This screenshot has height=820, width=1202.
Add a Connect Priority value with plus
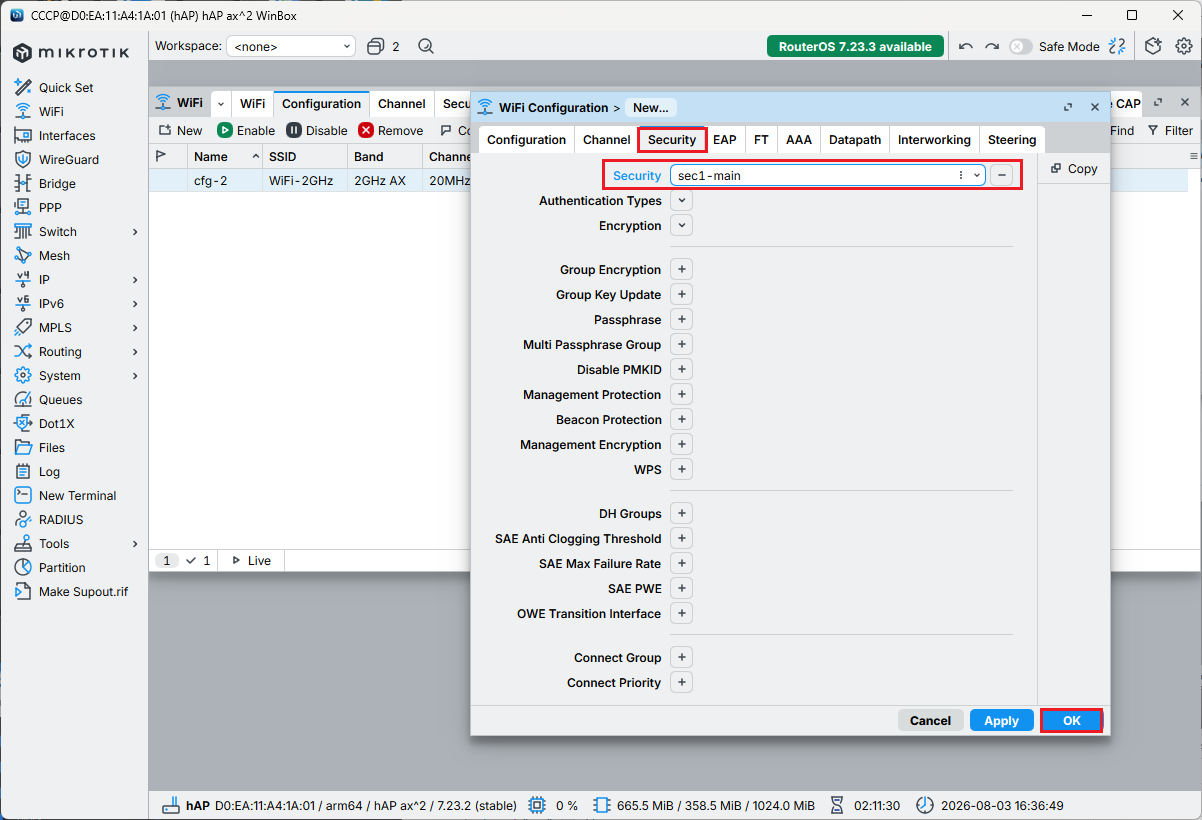(x=681, y=682)
